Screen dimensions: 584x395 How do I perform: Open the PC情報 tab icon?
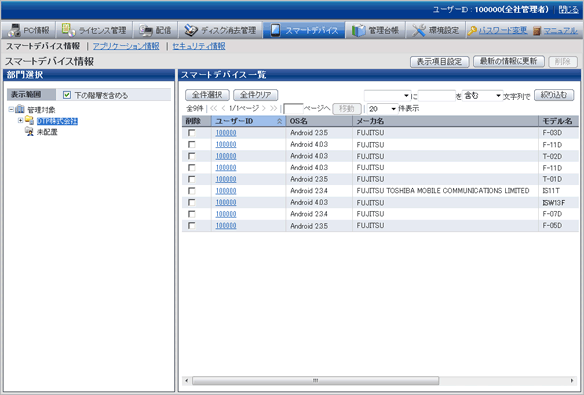click(15, 30)
